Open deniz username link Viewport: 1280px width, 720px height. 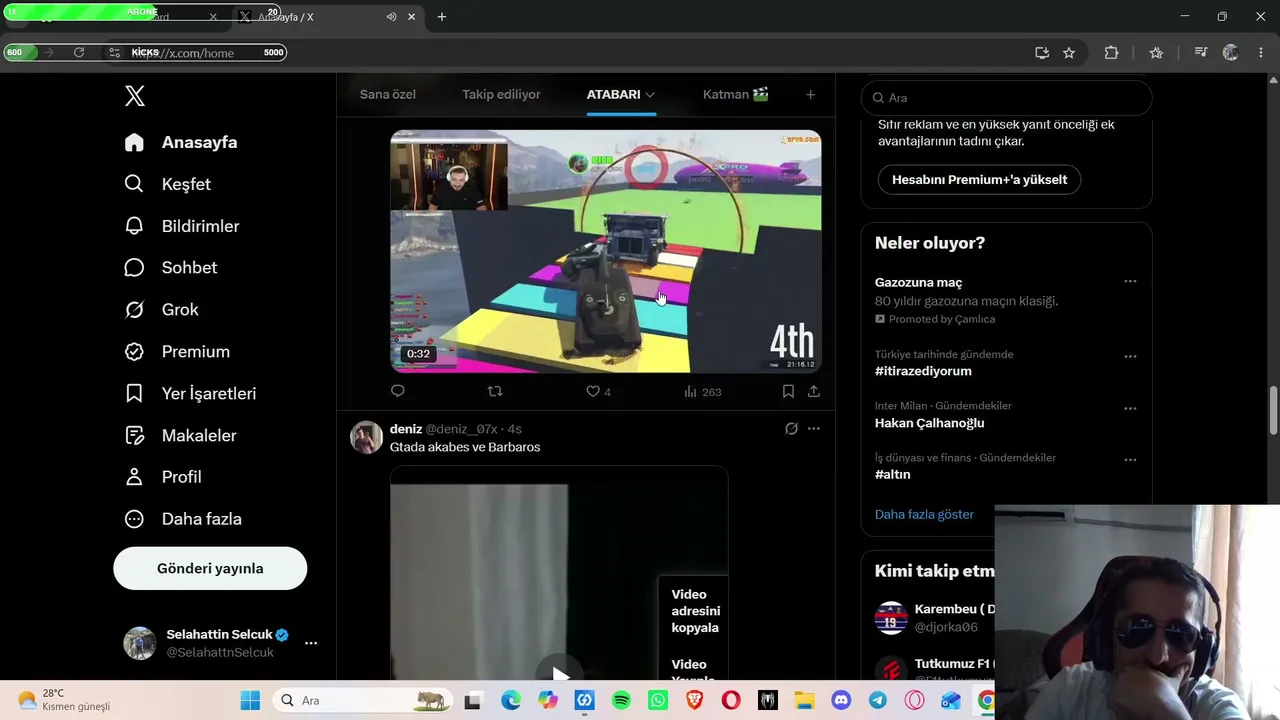406,429
